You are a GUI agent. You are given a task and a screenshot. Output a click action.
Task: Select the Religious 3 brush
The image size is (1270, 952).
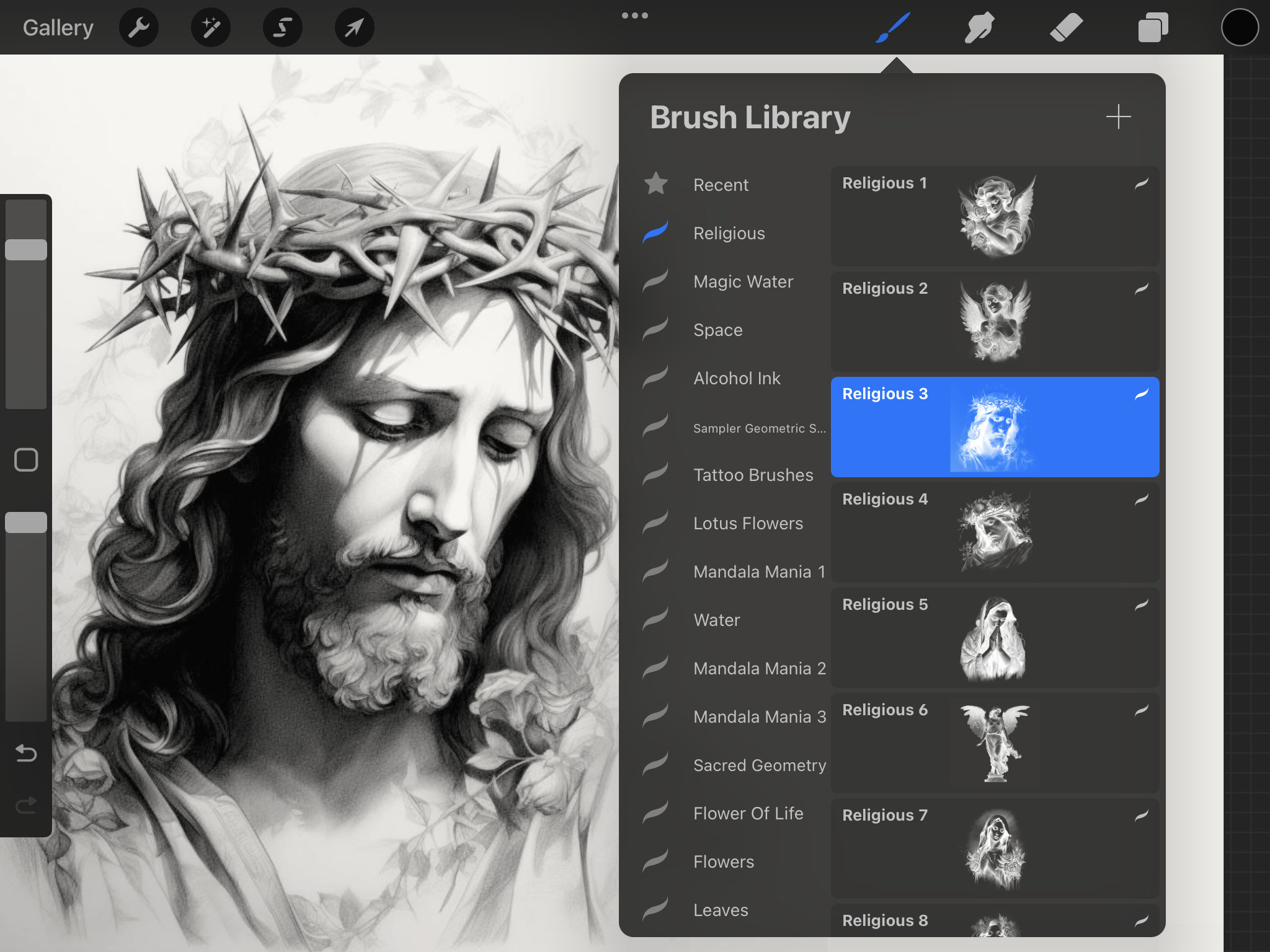pos(995,426)
